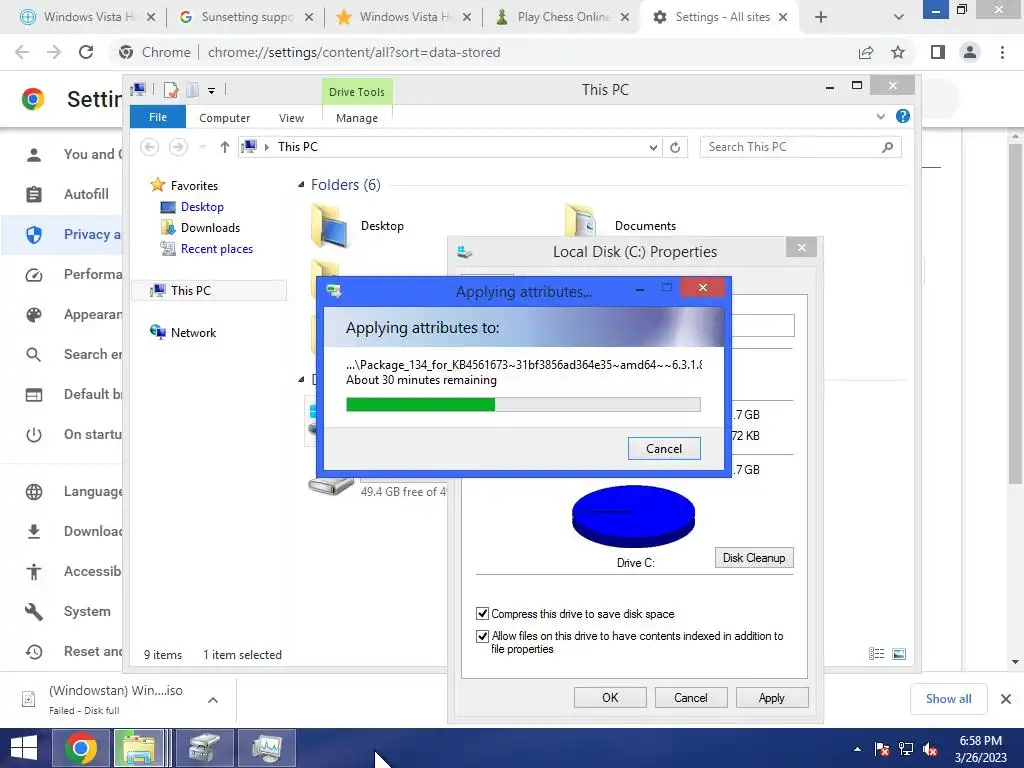The image size is (1024, 768).
Task: Click Chrome reload page icon
Action: pos(86,52)
